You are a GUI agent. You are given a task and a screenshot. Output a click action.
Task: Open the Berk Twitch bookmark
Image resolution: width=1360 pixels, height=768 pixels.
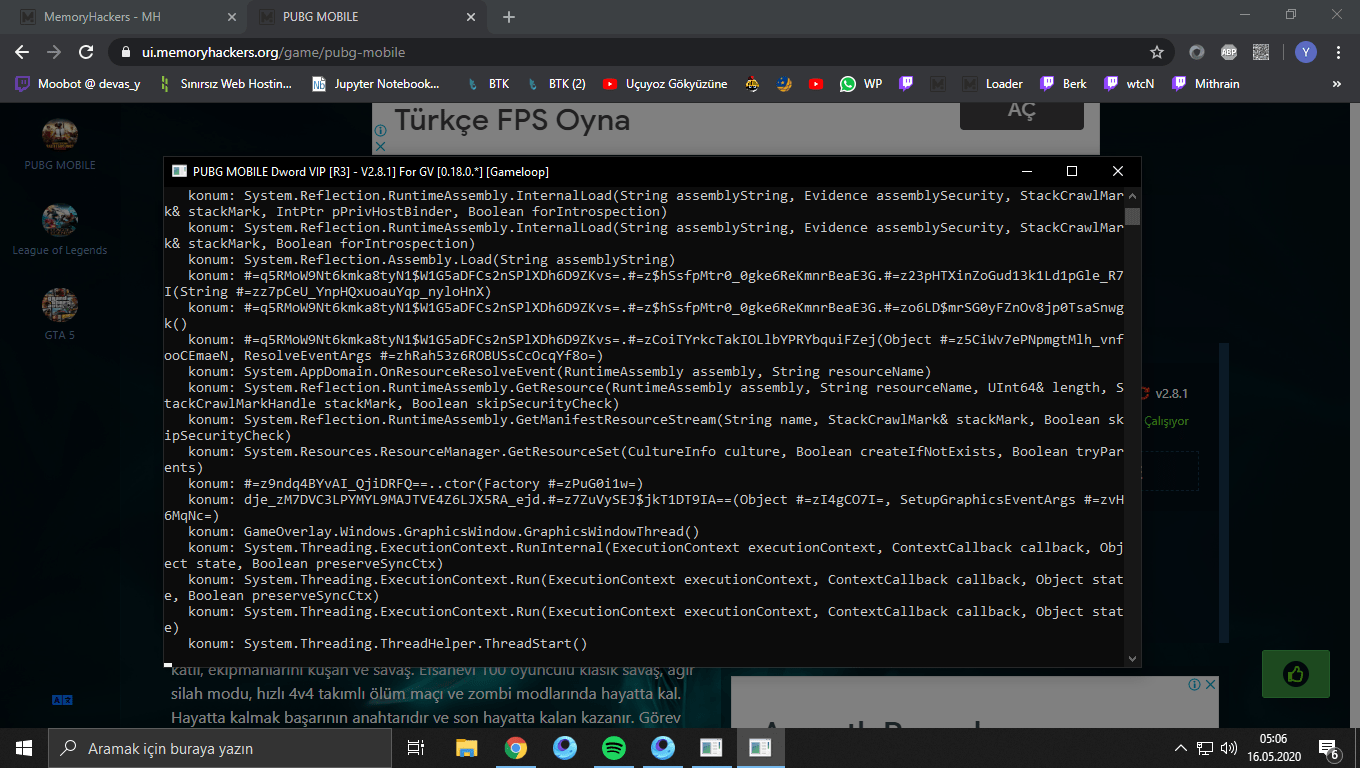click(x=1063, y=84)
